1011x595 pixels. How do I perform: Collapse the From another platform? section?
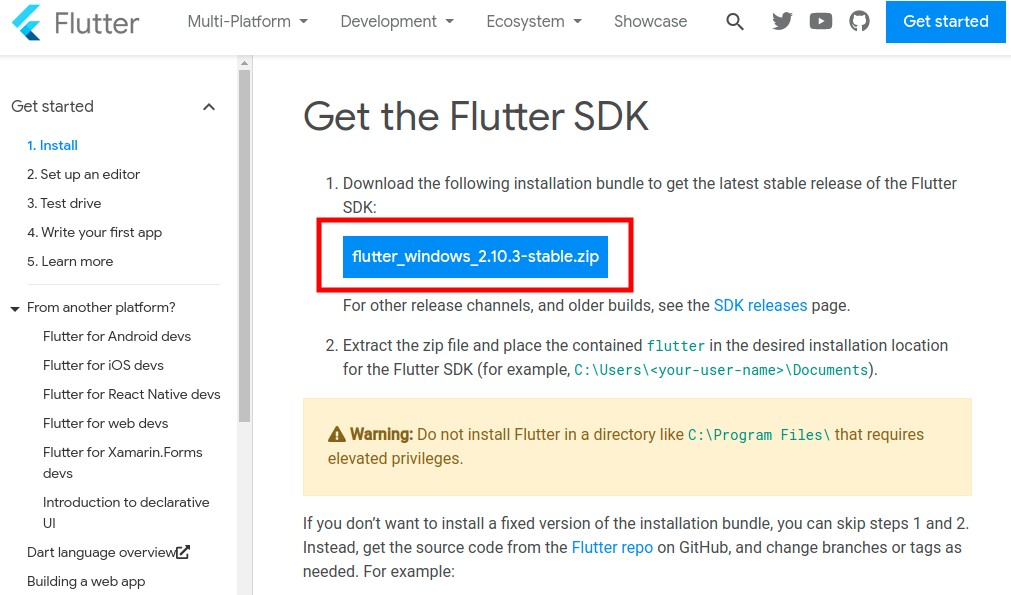[x=15, y=309]
